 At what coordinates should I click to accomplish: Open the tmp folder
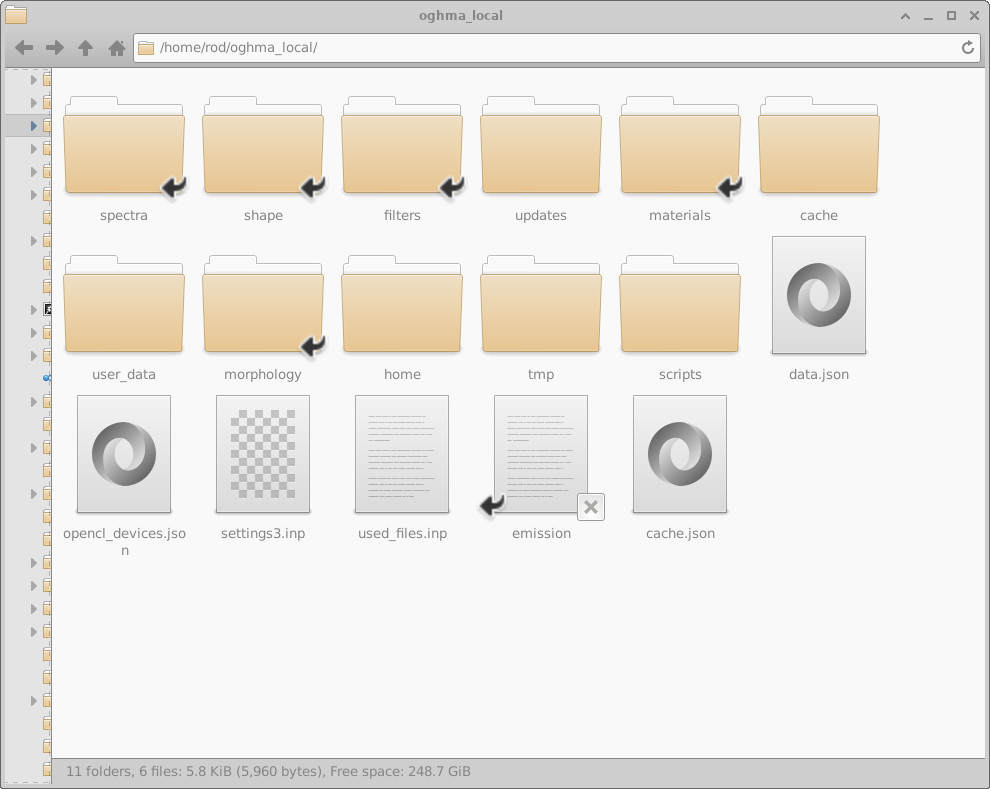click(541, 304)
